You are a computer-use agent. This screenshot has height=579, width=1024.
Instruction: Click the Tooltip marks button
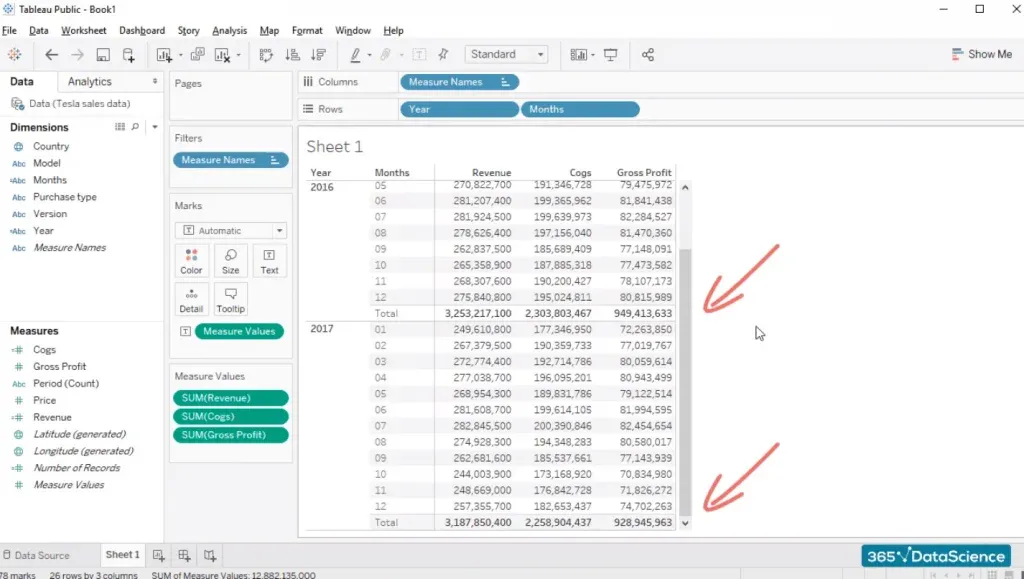(x=231, y=299)
